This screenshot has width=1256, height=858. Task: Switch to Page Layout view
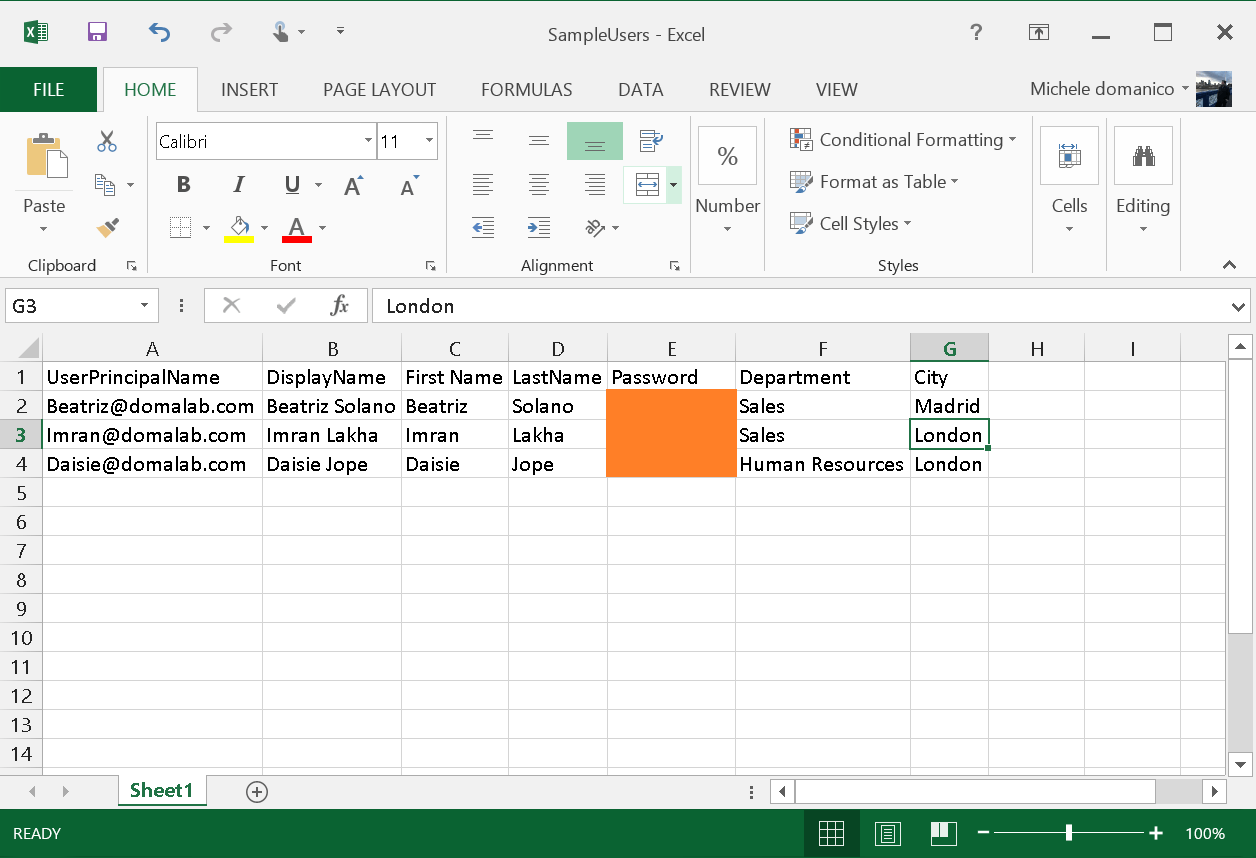tap(887, 833)
